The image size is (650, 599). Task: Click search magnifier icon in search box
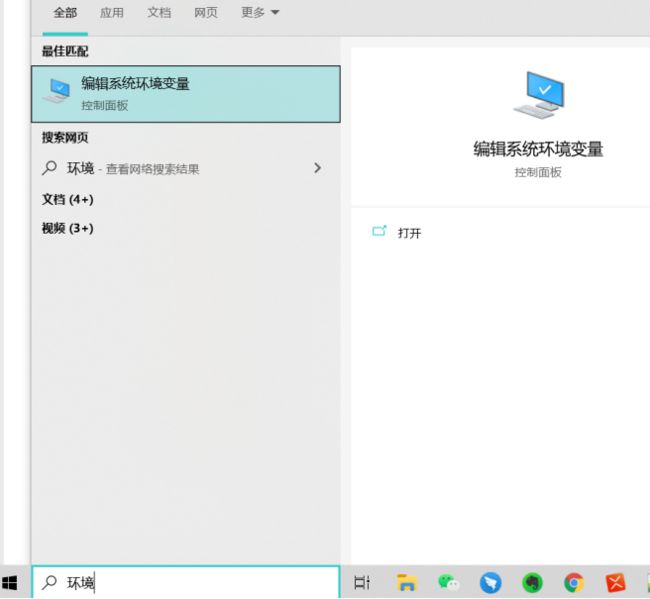[x=49, y=582]
